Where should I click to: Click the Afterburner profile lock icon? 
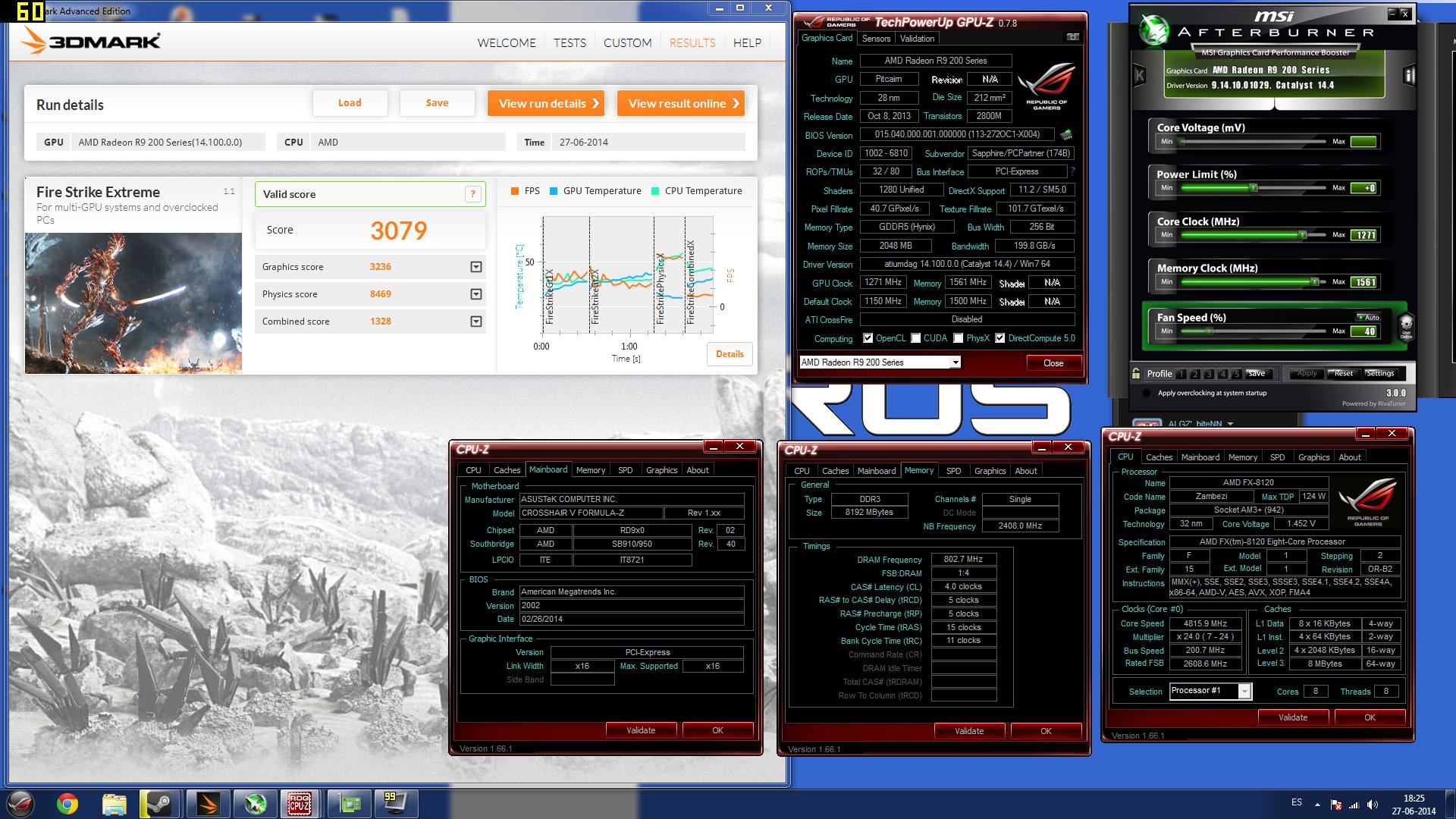click(1136, 373)
